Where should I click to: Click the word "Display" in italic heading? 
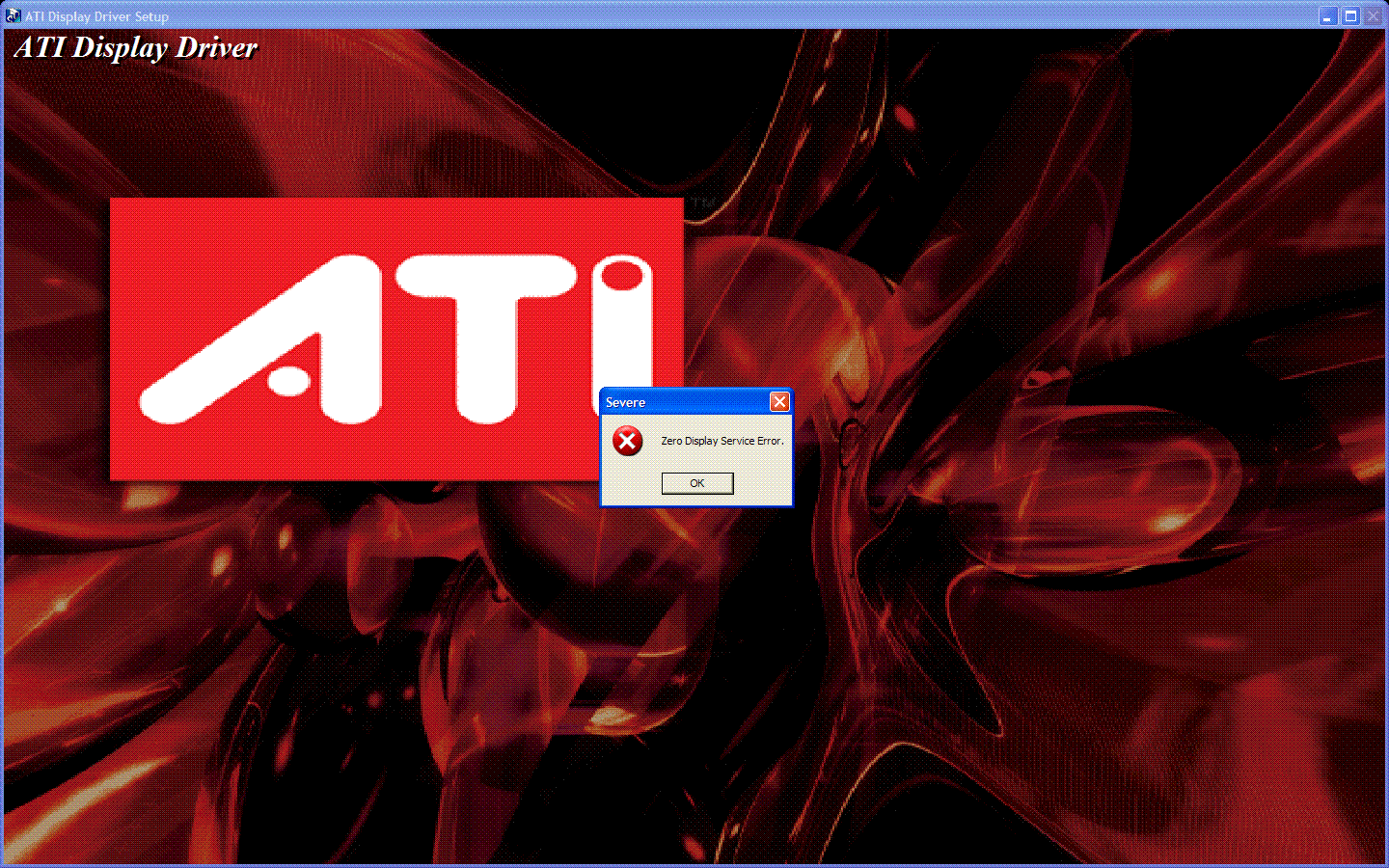[120, 47]
